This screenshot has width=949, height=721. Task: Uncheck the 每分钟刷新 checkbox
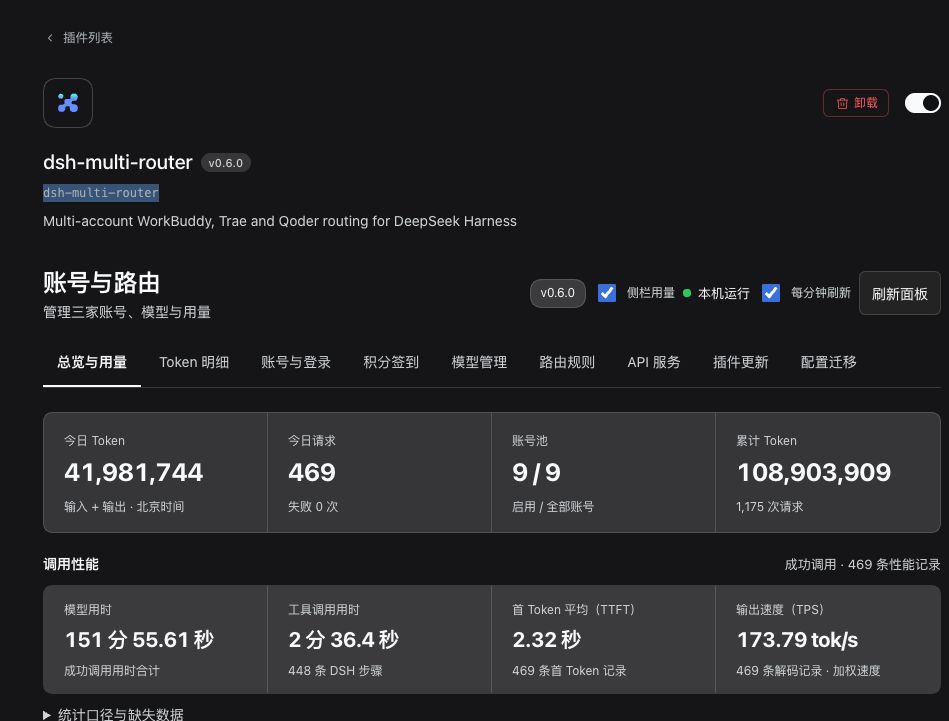coord(770,293)
